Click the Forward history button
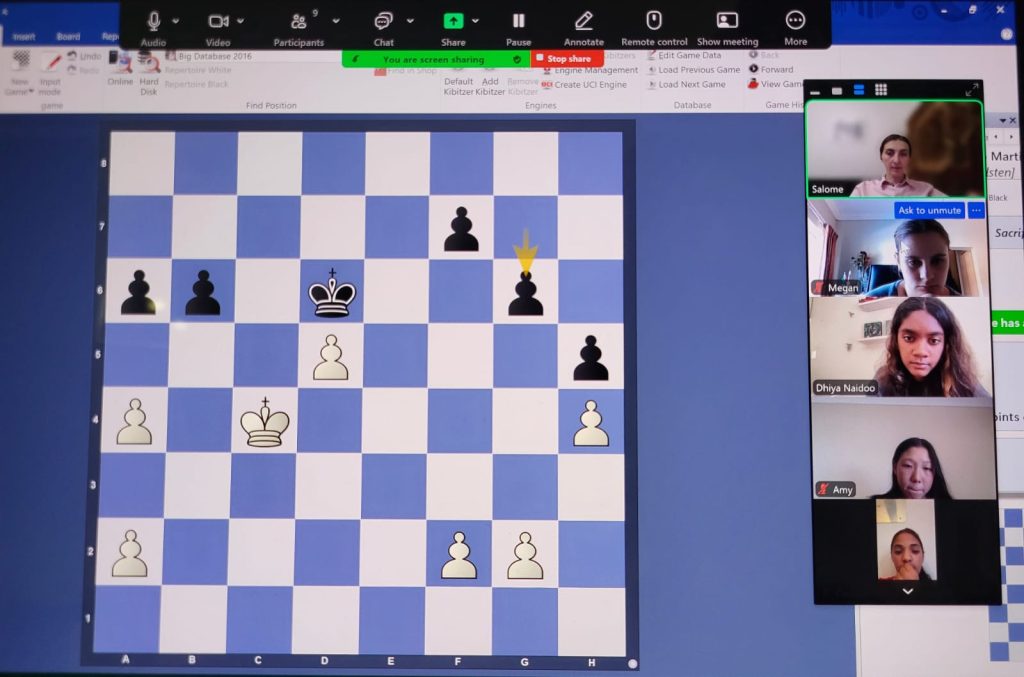Viewport: 1024px width, 677px height. (x=771, y=69)
